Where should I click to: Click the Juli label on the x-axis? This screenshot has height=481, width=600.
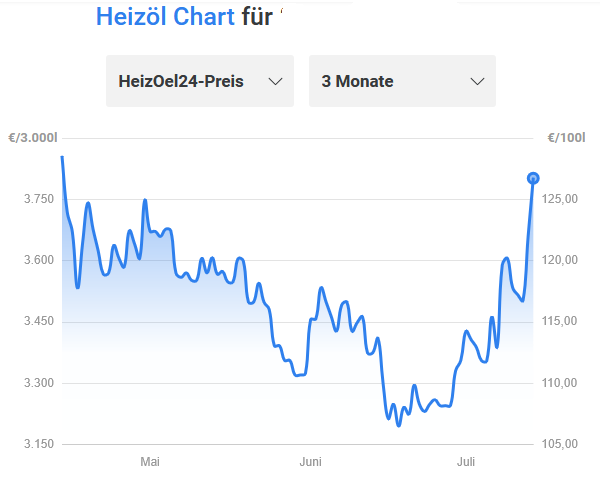coord(466,461)
